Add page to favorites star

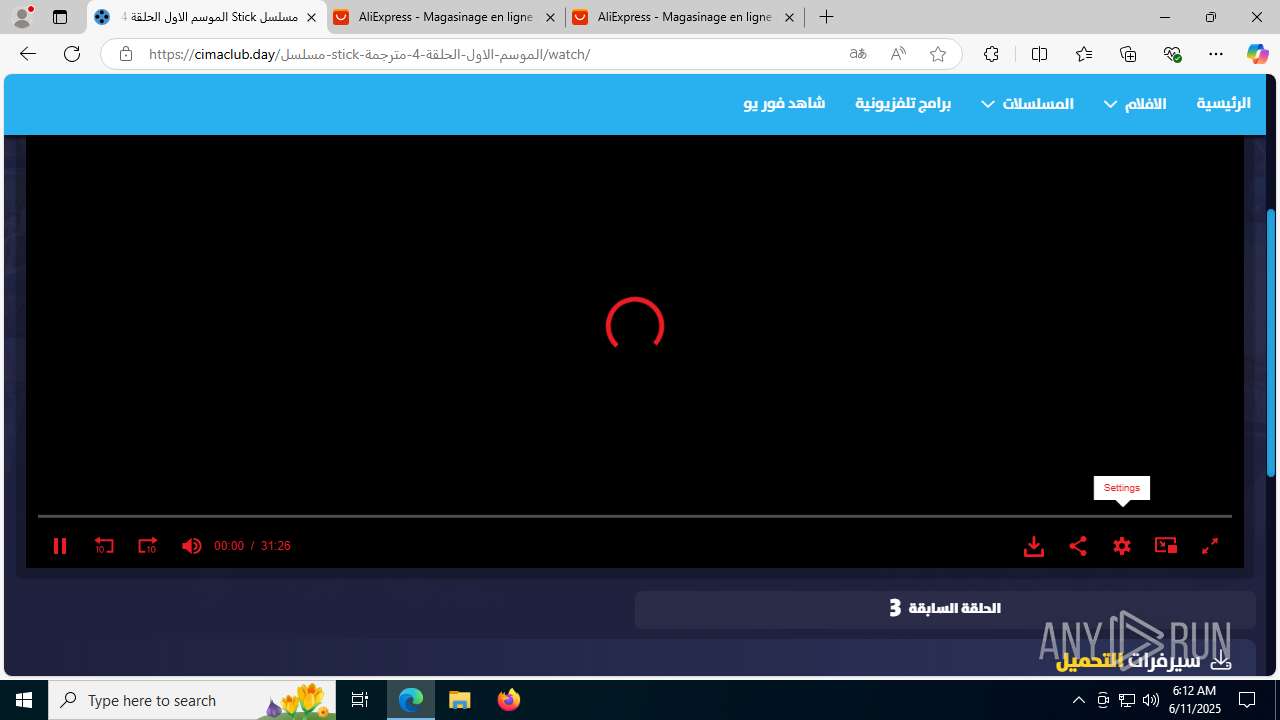click(938, 54)
